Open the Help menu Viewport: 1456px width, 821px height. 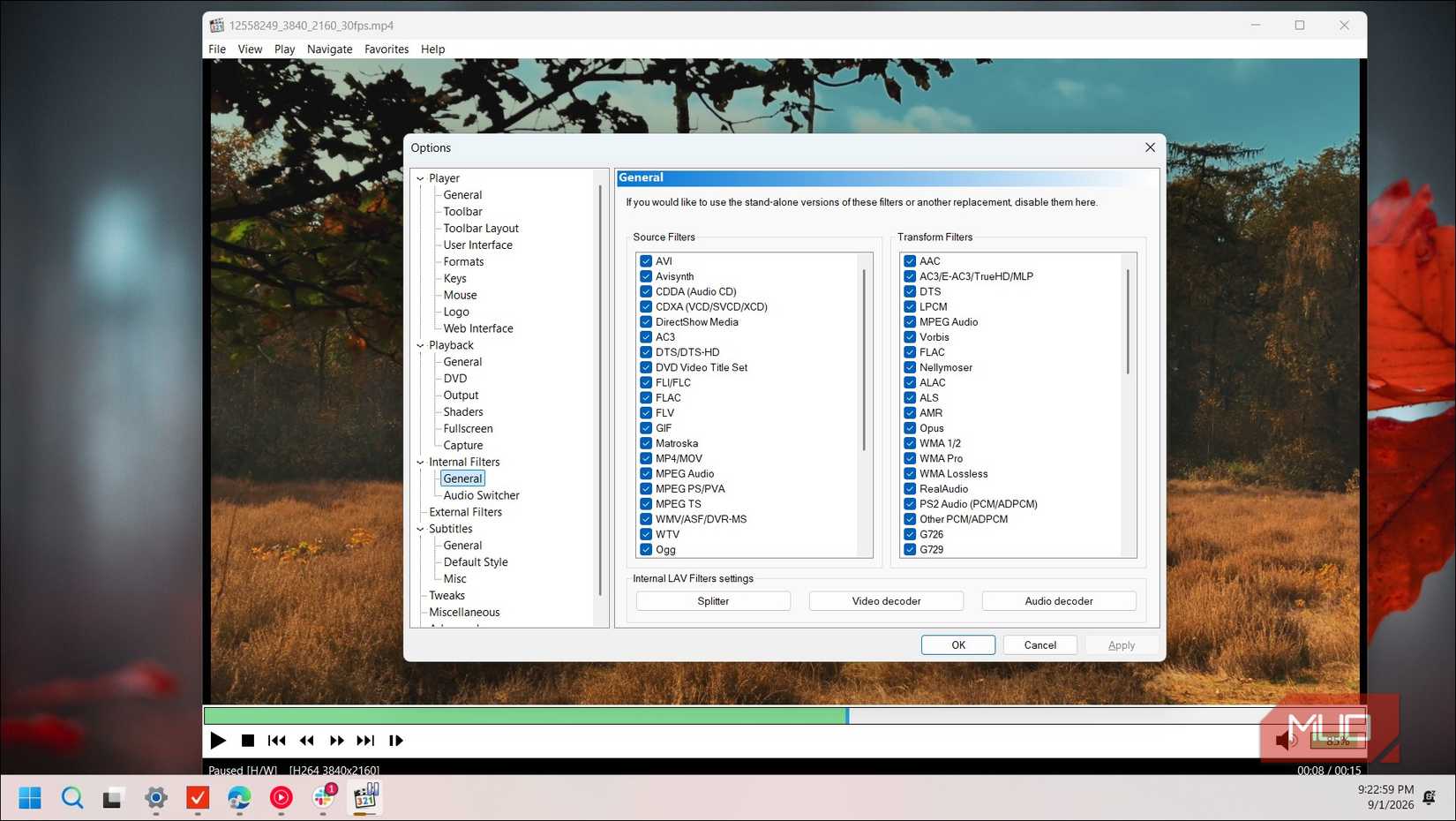pyautogui.click(x=432, y=49)
